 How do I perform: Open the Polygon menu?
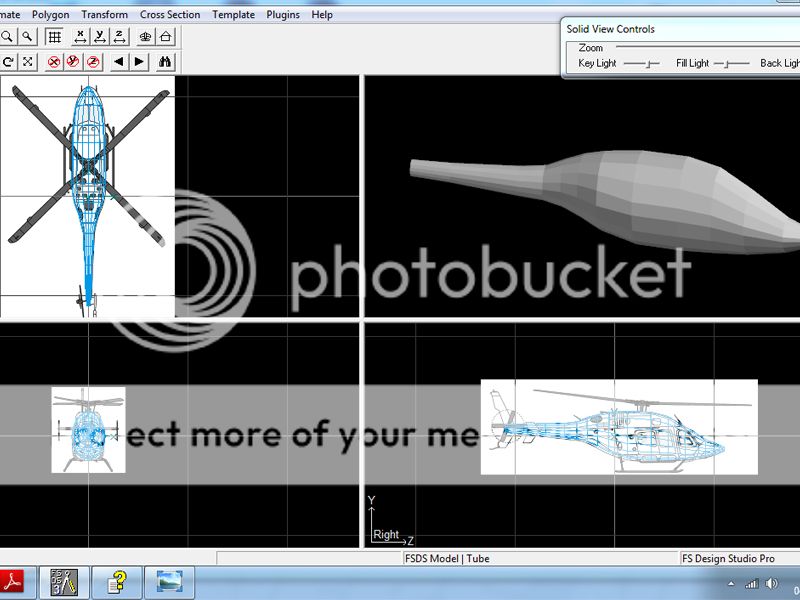tap(50, 14)
